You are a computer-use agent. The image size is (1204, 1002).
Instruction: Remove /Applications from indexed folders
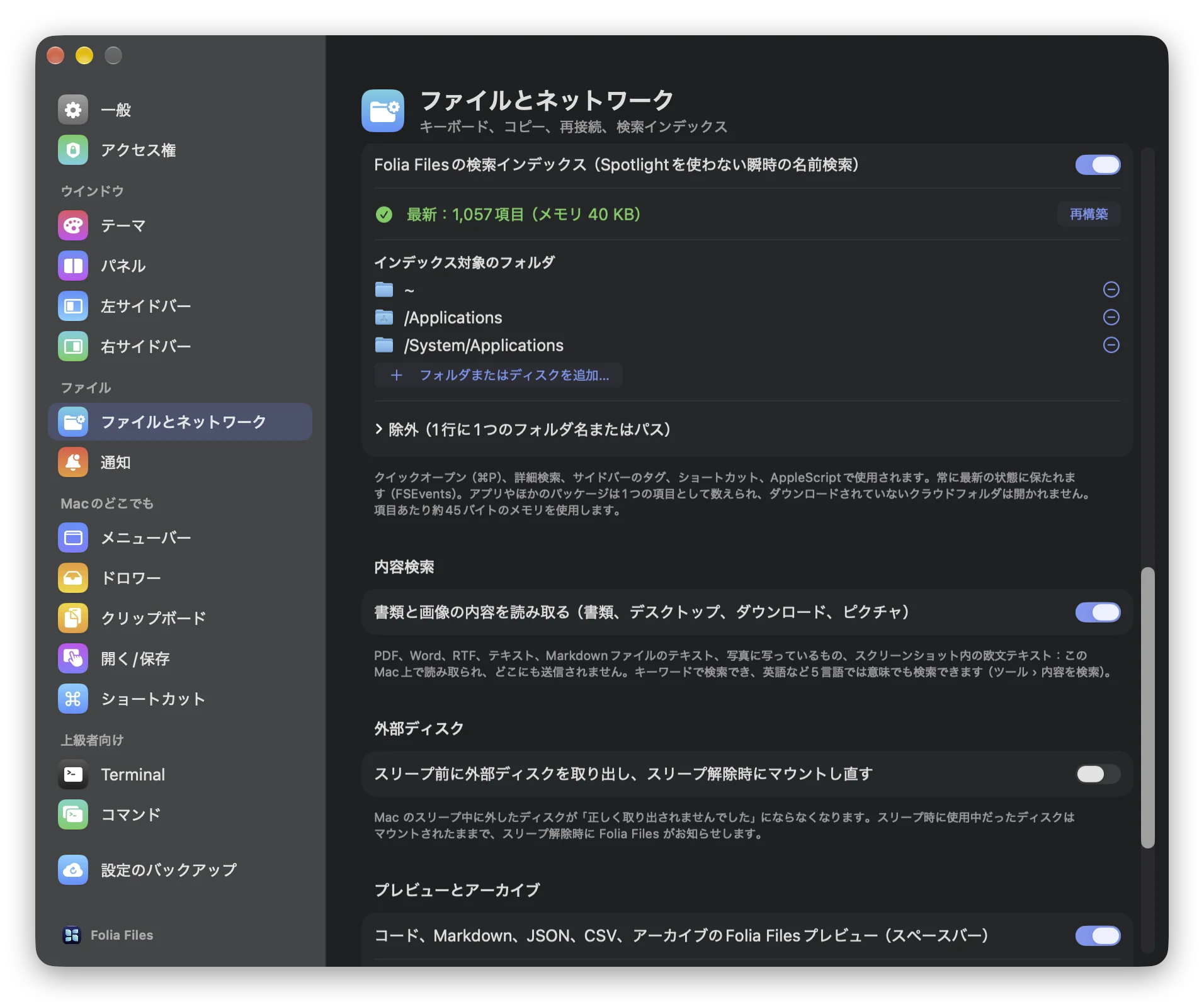click(x=1111, y=317)
